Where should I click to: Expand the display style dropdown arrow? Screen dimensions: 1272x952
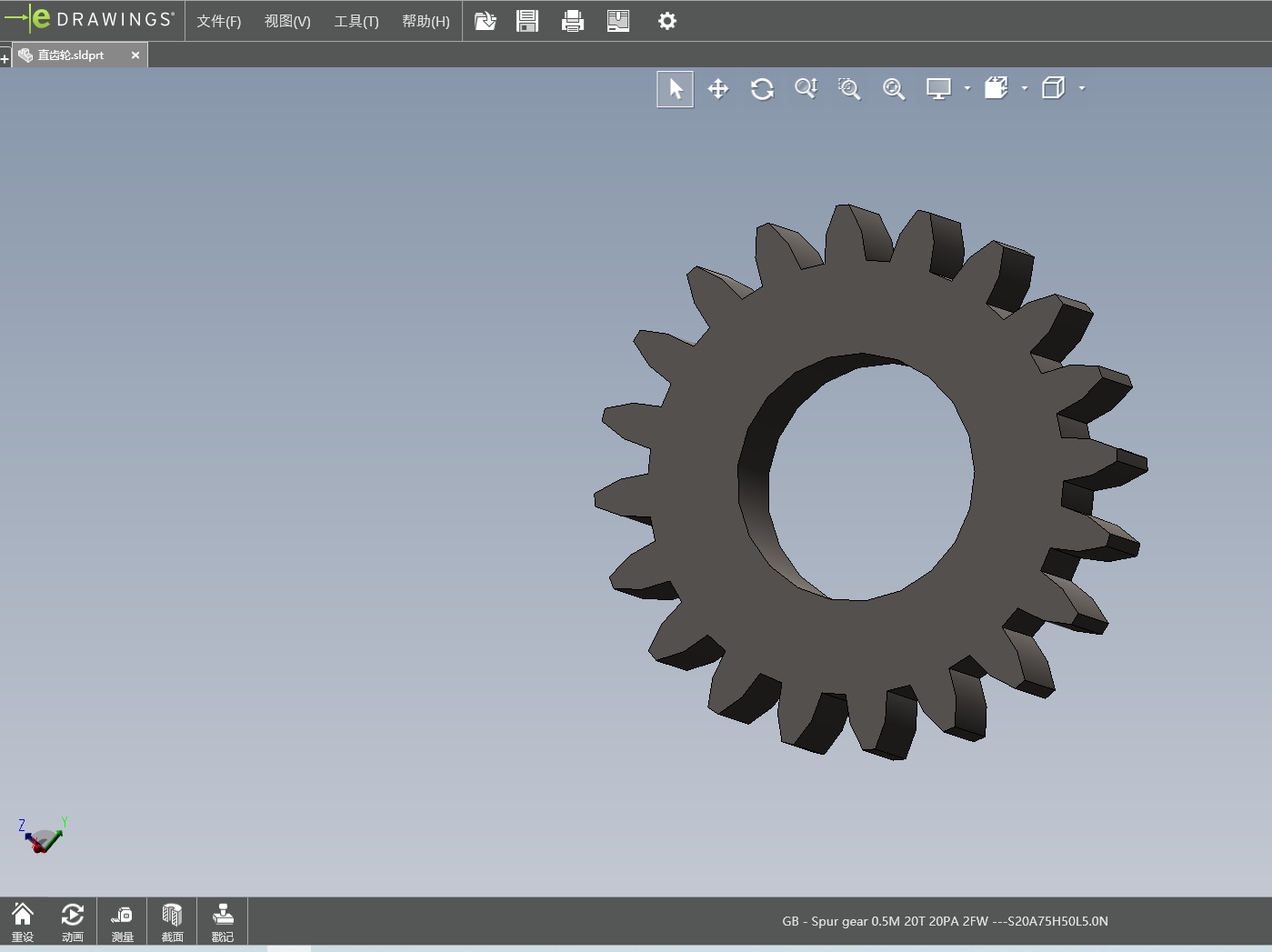[x=1082, y=88]
